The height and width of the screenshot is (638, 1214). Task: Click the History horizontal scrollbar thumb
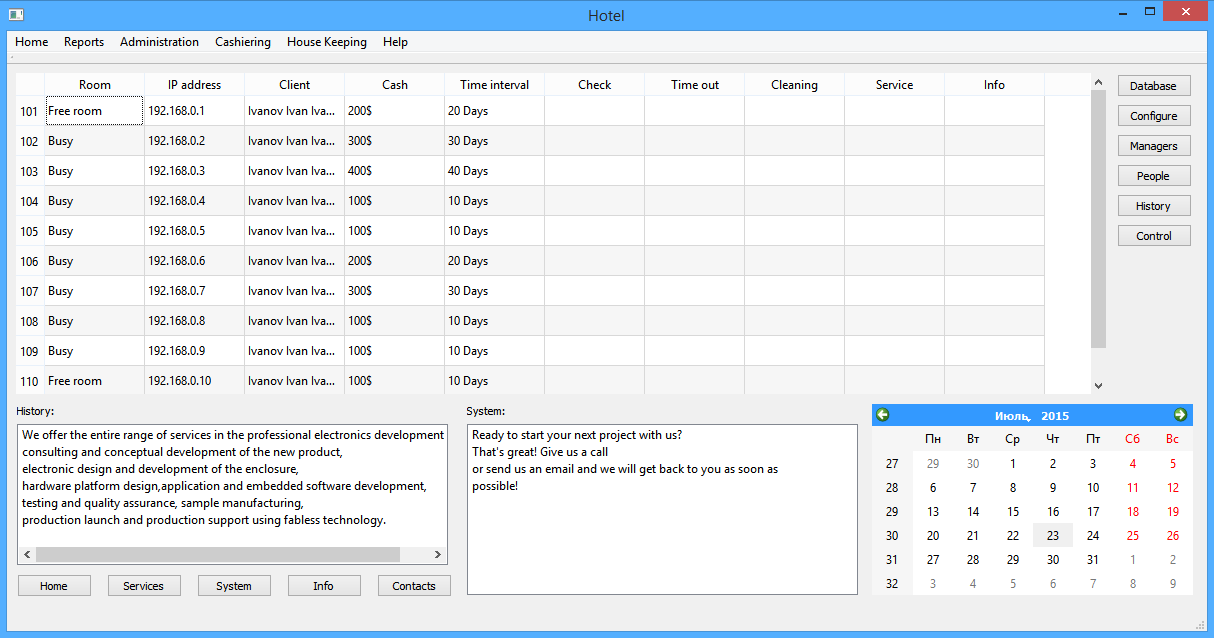217,554
